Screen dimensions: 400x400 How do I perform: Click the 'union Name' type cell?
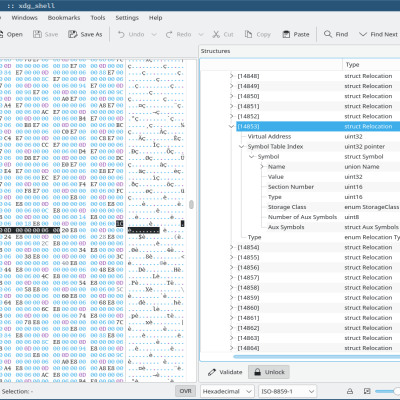click(x=362, y=167)
